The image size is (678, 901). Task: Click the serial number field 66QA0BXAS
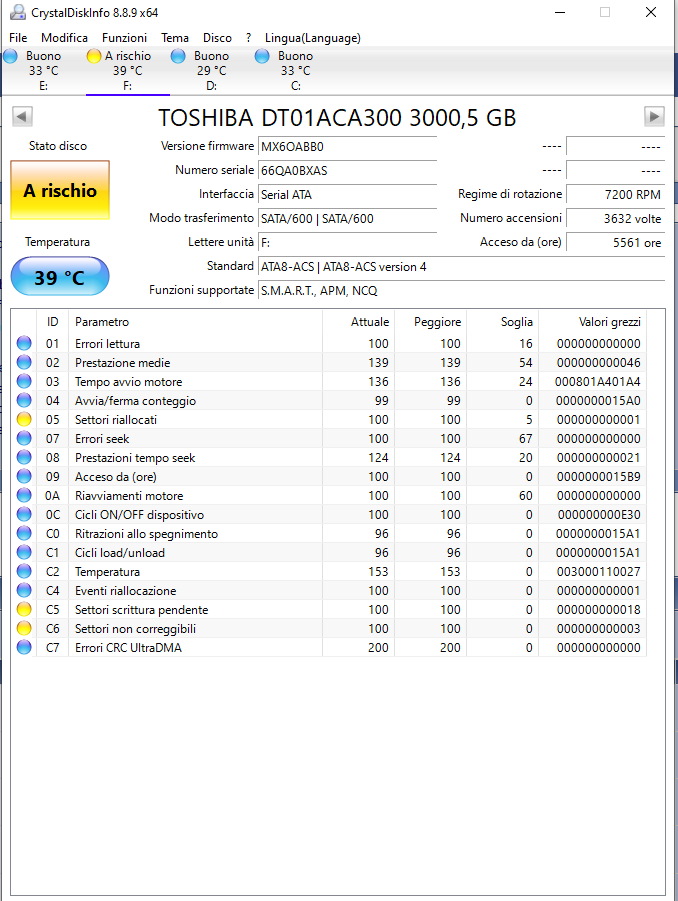pyautogui.click(x=348, y=171)
